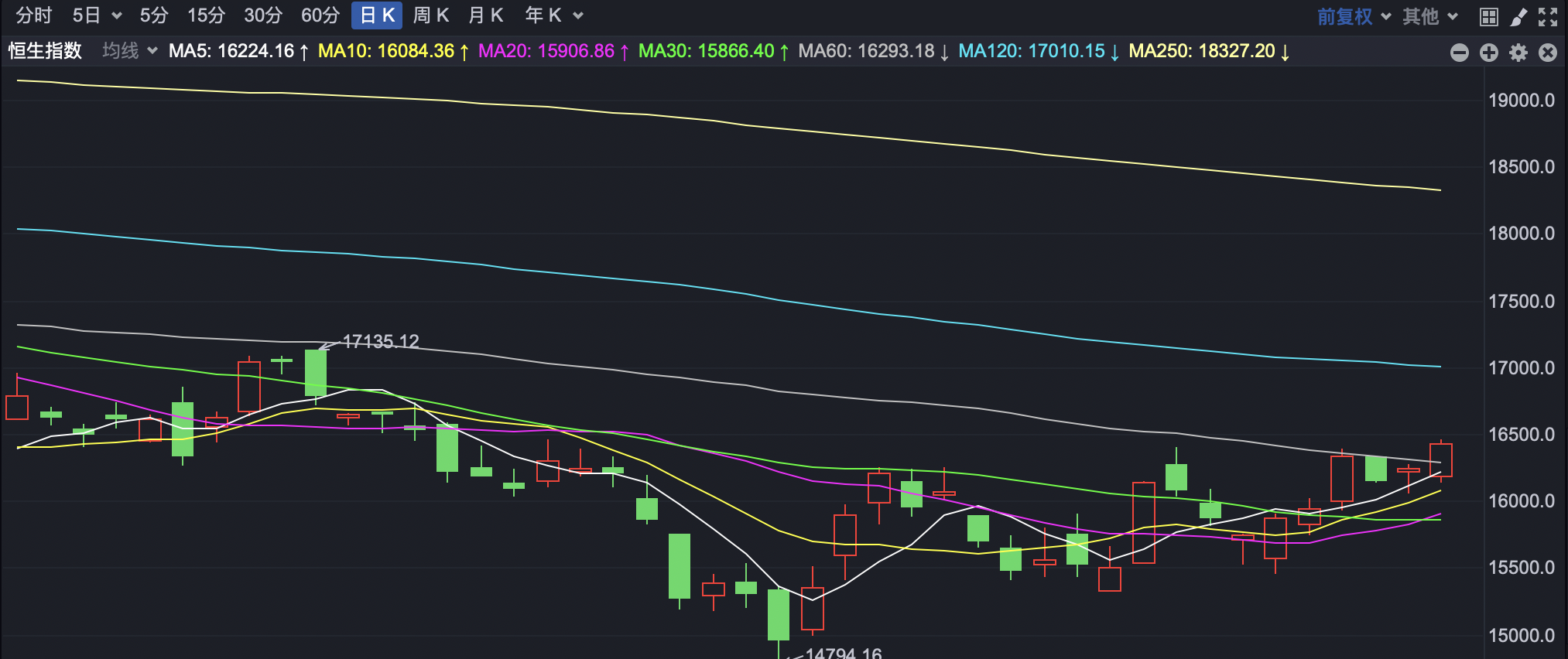The width and height of the screenshot is (1568, 659).
Task: Switch to the 5分 chart period
Action: click(x=154, y=15)
